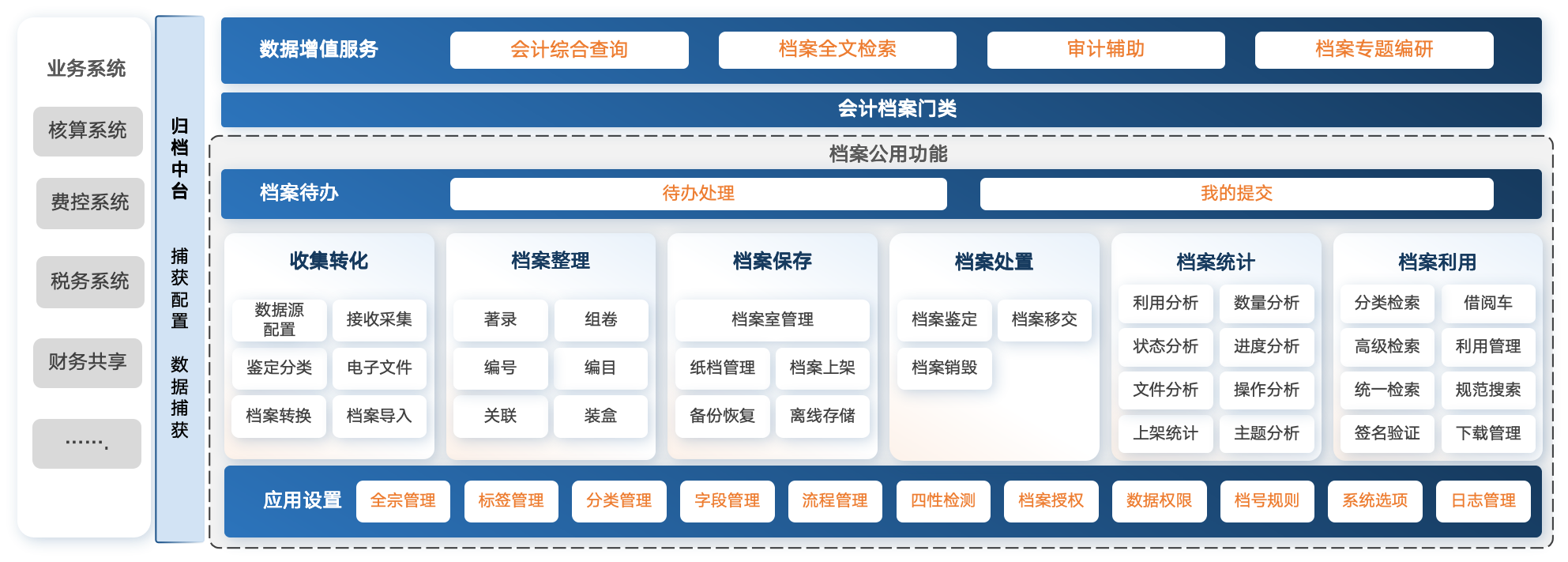
Task: Click 离线存储 function
Action: point(822,416)
